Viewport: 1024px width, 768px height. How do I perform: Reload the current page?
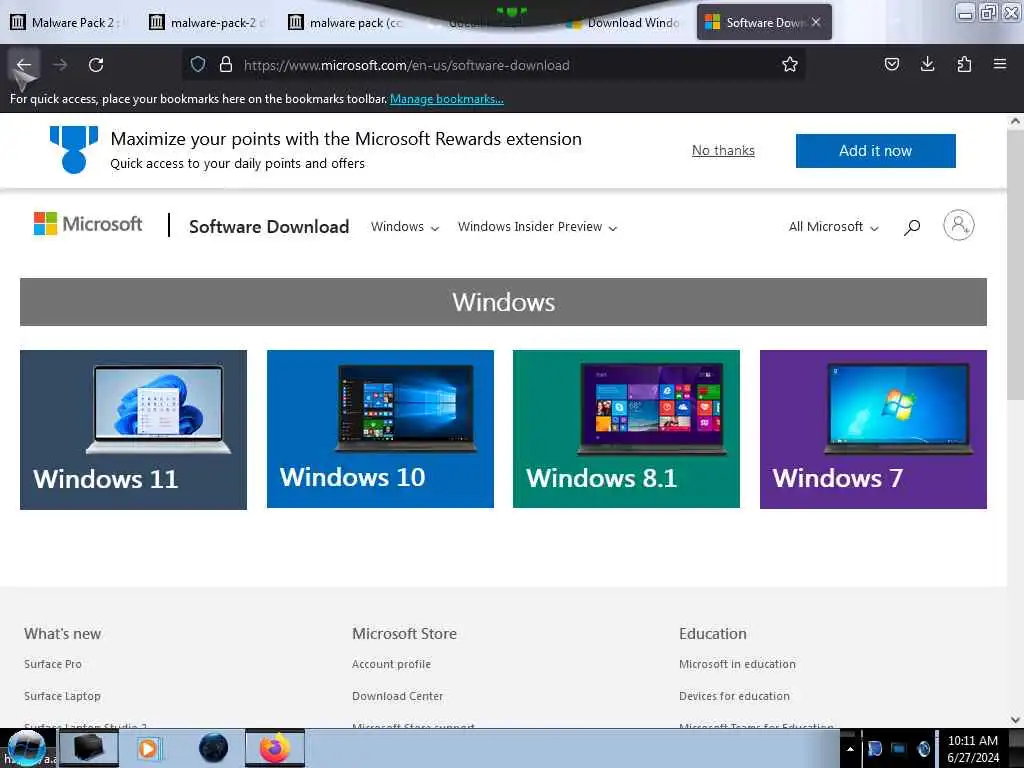(x=96, y=65)
